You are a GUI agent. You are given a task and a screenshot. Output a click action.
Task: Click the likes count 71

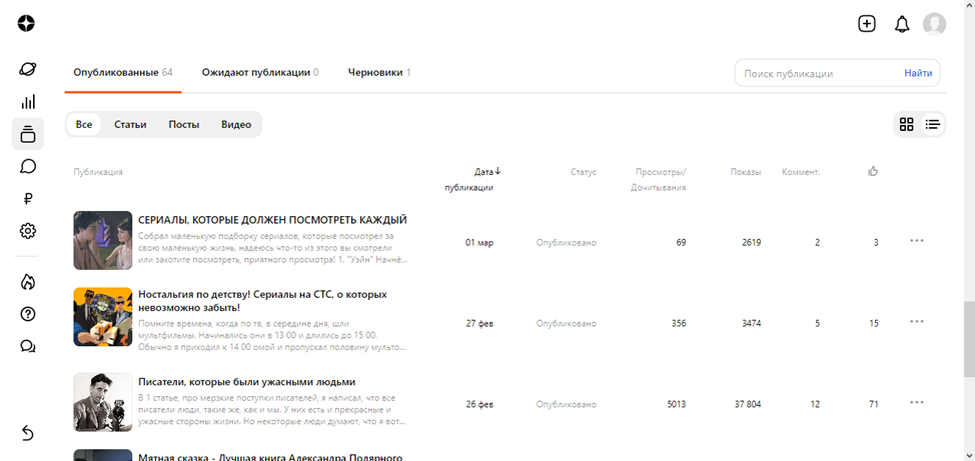pyautogui.click(x=874, y=404)
